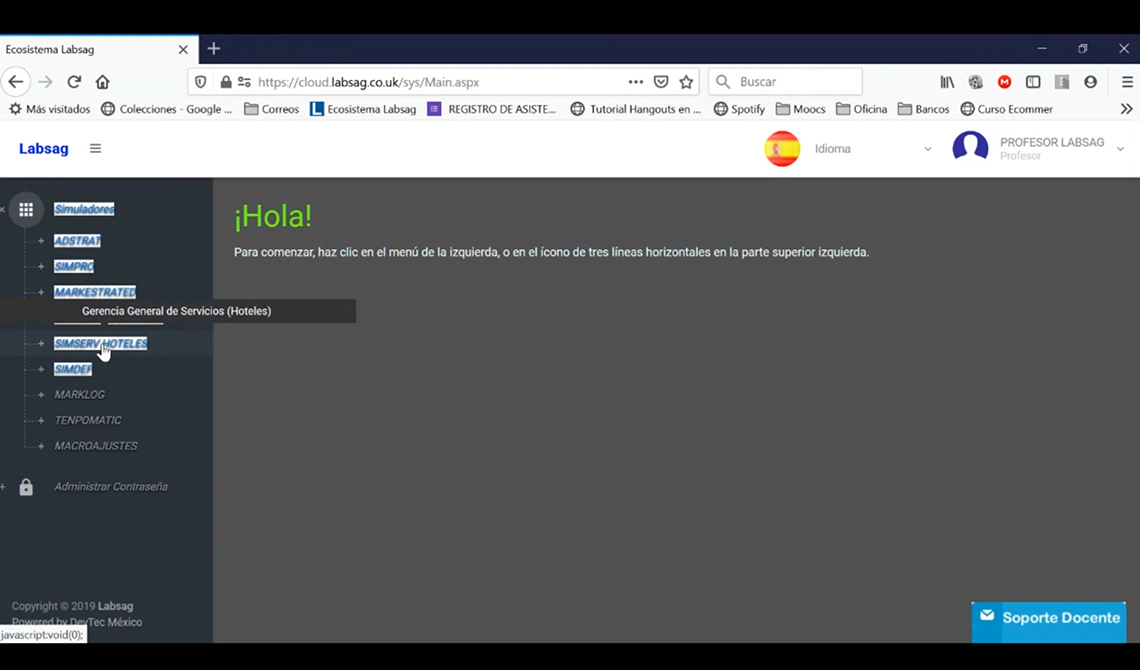This screenshot has width=1140, height=670.
Task: Expand the MACROAJUSTES tree node
Action: tap(41, 446)
